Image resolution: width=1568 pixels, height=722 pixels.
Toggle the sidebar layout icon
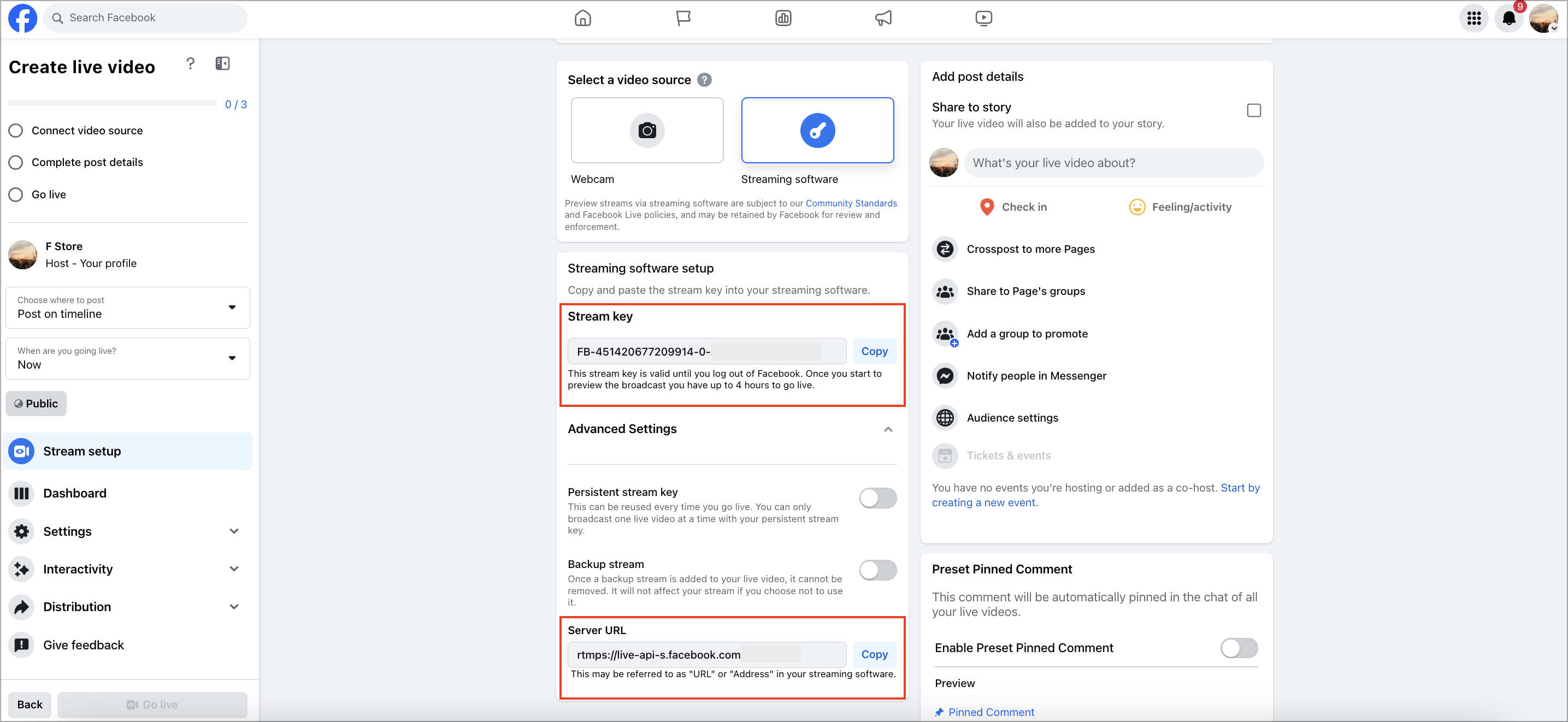pos(223,63)
